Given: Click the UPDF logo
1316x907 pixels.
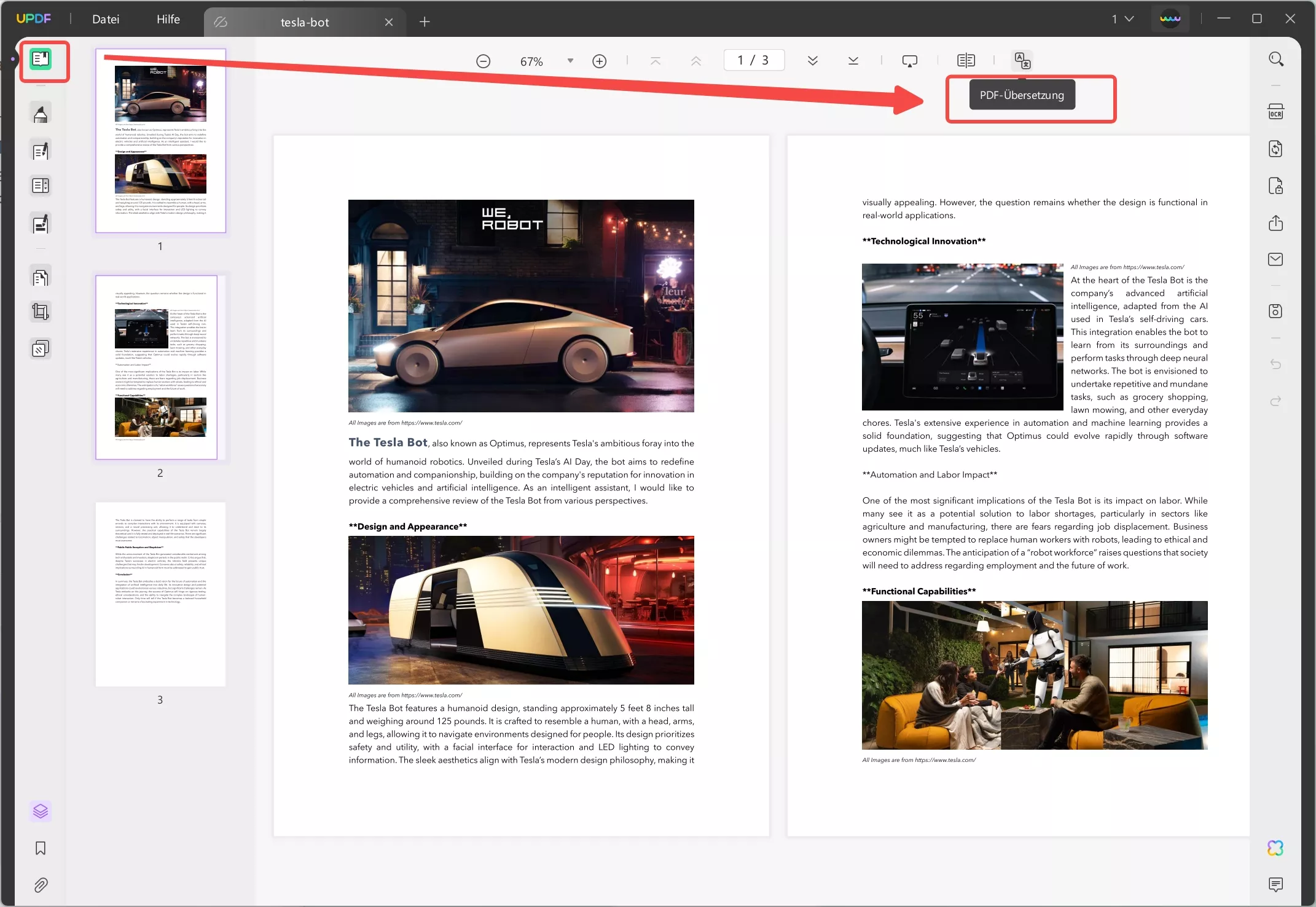Looking at the screenshot, I should tap(34, 19).
